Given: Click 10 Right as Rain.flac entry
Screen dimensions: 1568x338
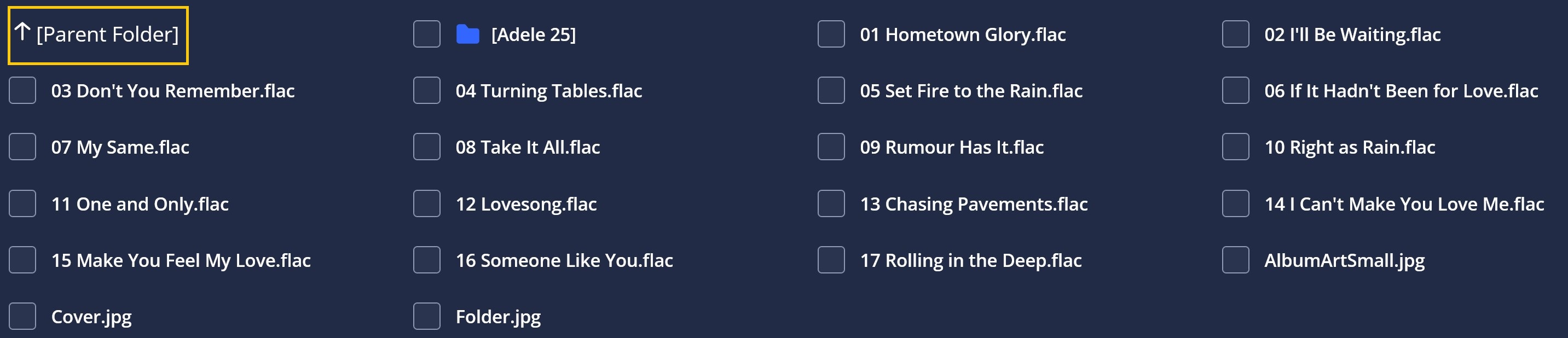Looking at the screenshot, I should pyautogui.click(x=1350, y=148).
